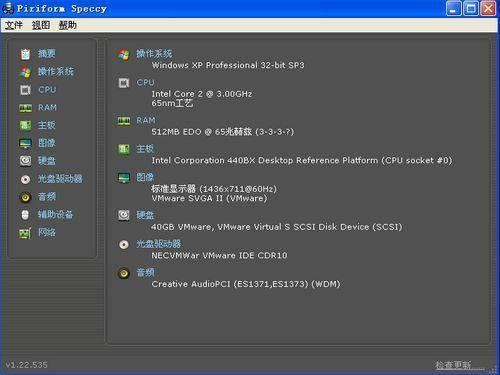Image resolution: width=500 pixels, height=375 pixels.
Task: Select 音频 label in the sidebar
Action: click(x=47, y=197)
